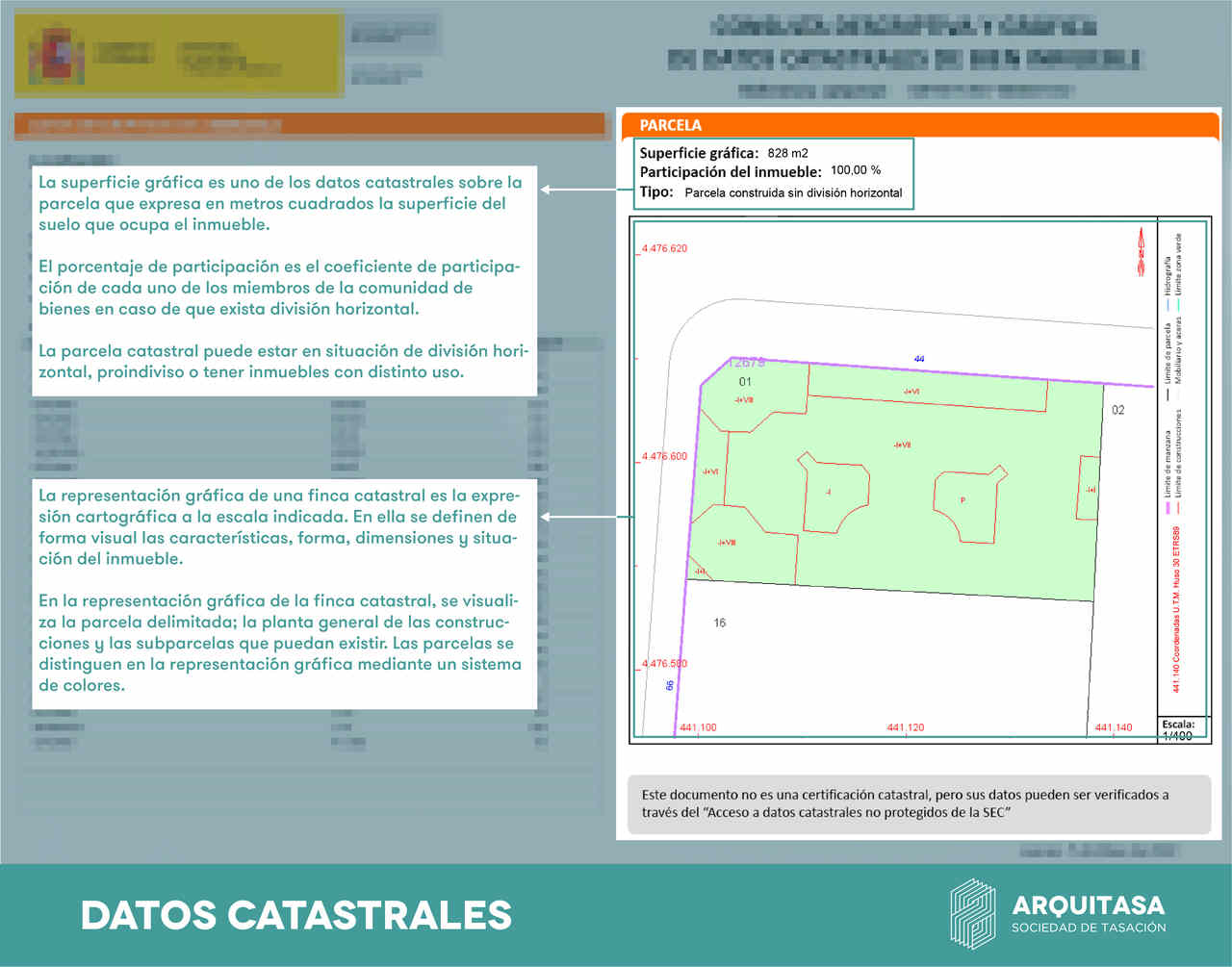Click the '441.100' coordinate on the bottom axis
1232x967 pixels.
[x=698, y=727]
